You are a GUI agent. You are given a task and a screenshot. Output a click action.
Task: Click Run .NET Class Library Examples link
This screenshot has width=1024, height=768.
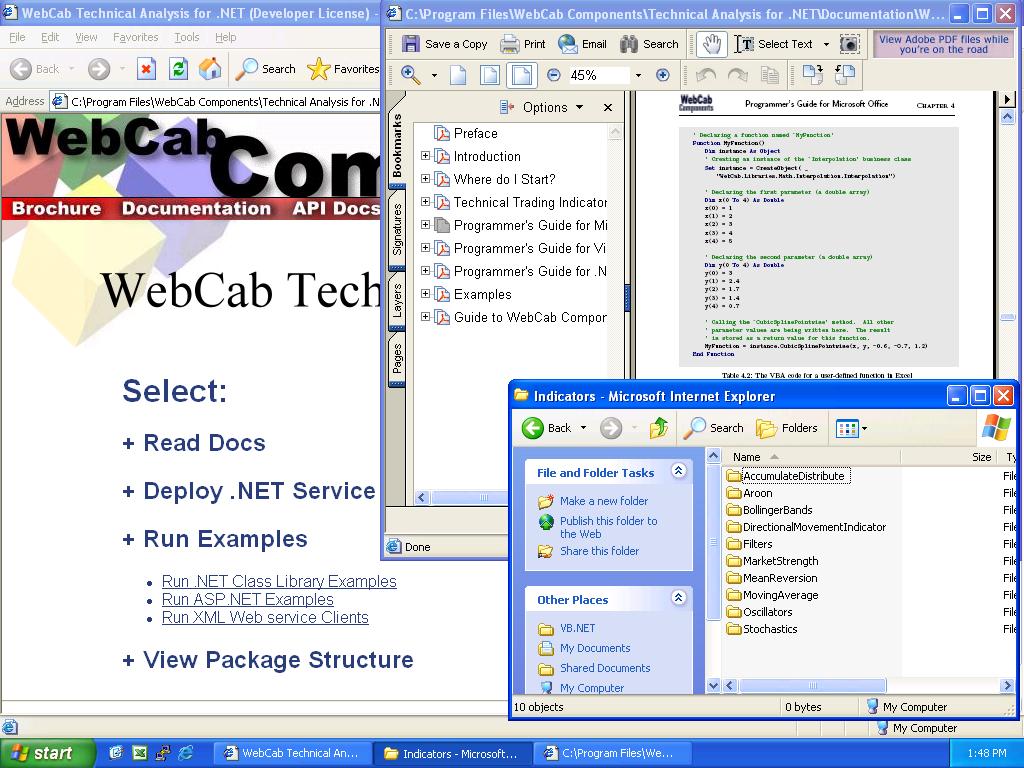tap(279, 581)
